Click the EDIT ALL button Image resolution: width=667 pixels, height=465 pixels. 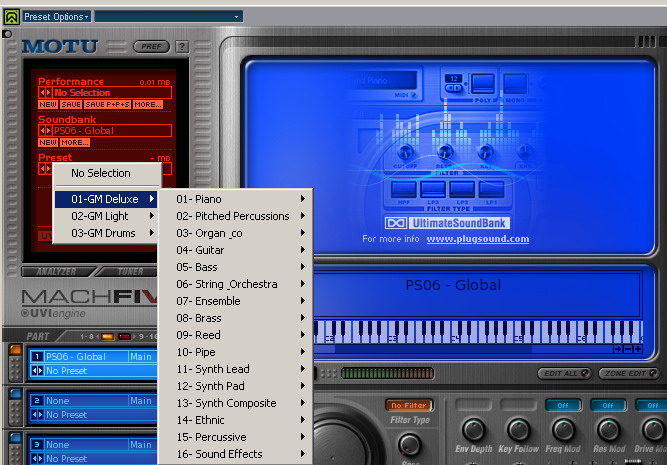pos(564,373)
